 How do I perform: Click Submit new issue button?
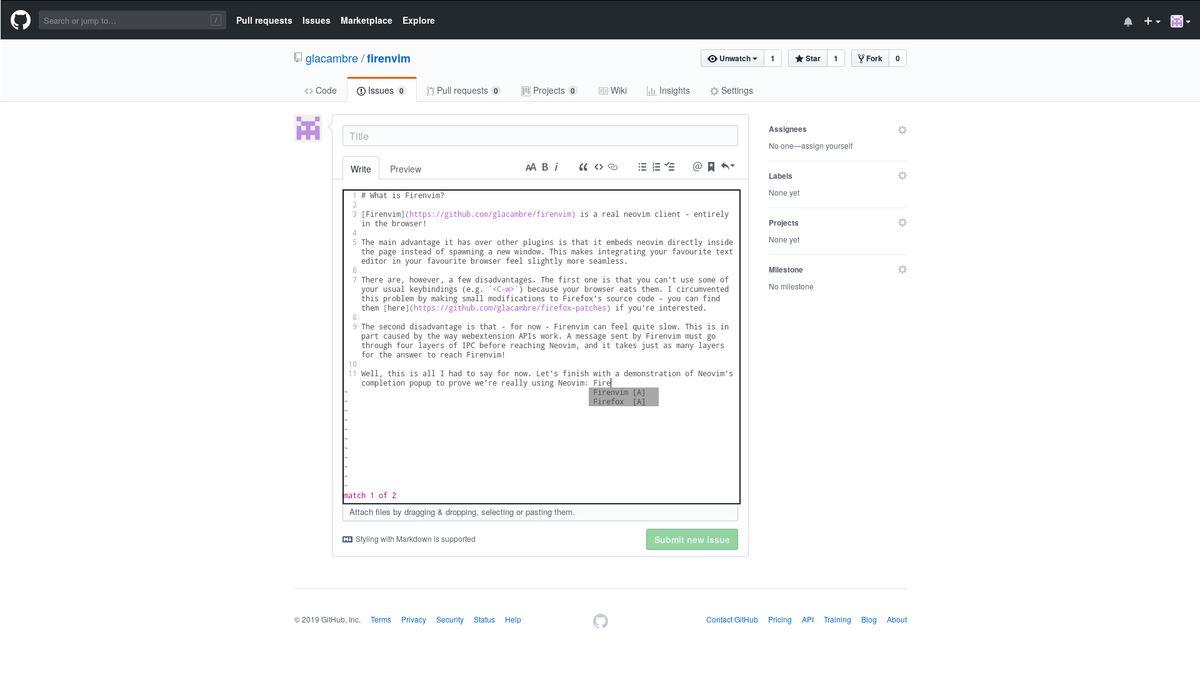tap(692, 540)
